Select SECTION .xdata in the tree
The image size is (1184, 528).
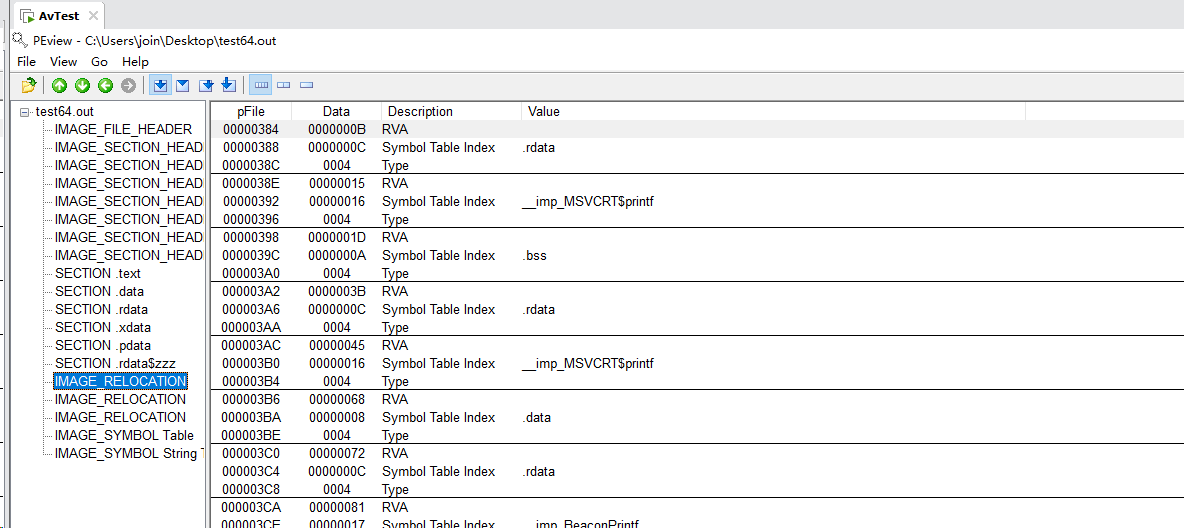click(x=102, y=327)
